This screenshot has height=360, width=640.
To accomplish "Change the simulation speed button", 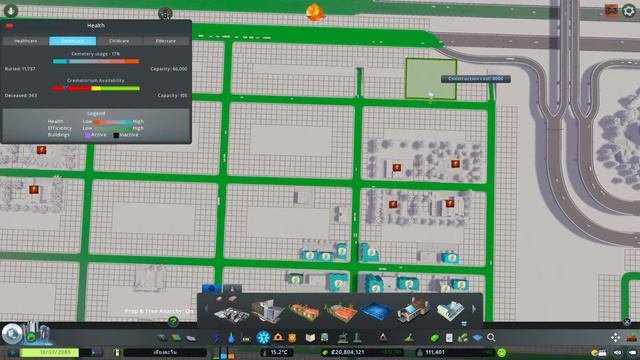I will [96, 352].
